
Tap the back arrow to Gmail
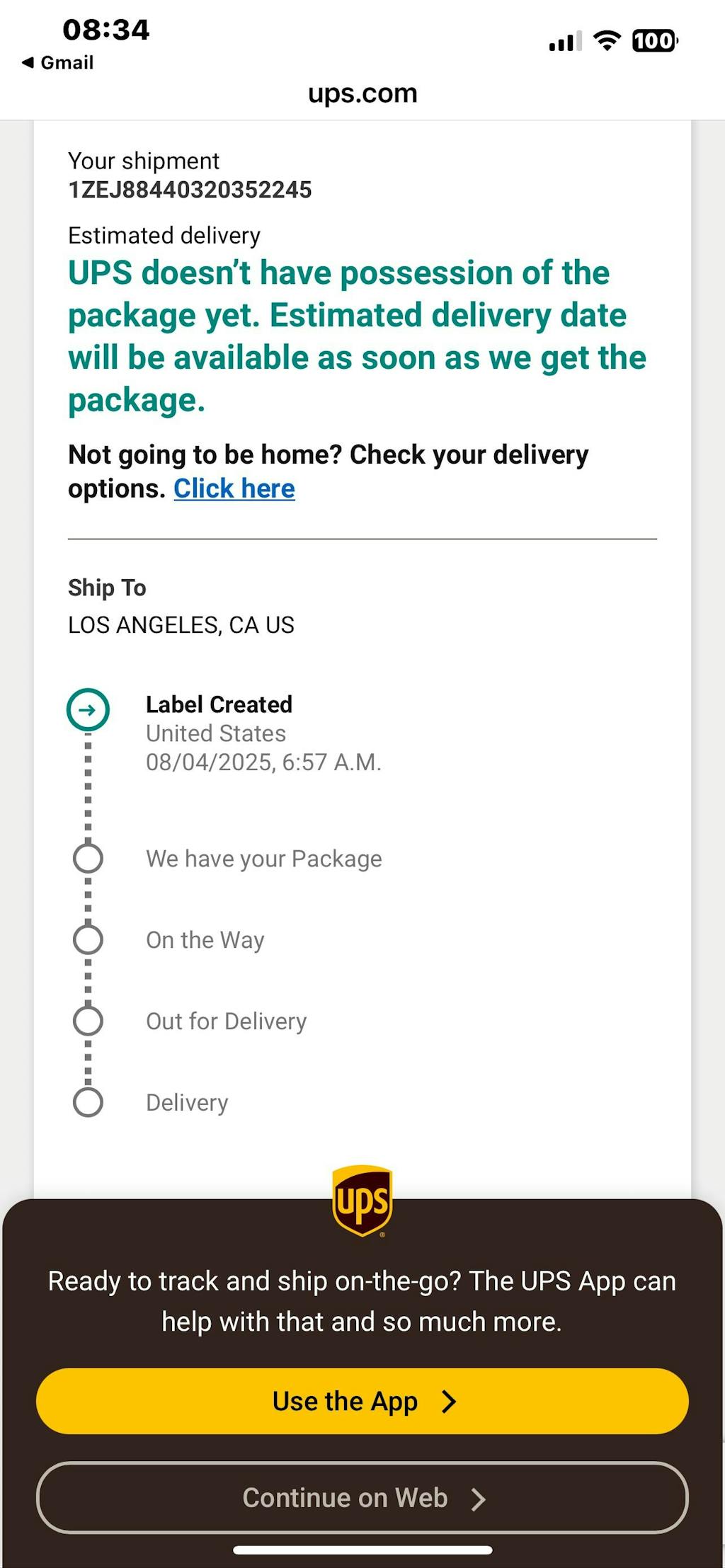tap(28, 62)
